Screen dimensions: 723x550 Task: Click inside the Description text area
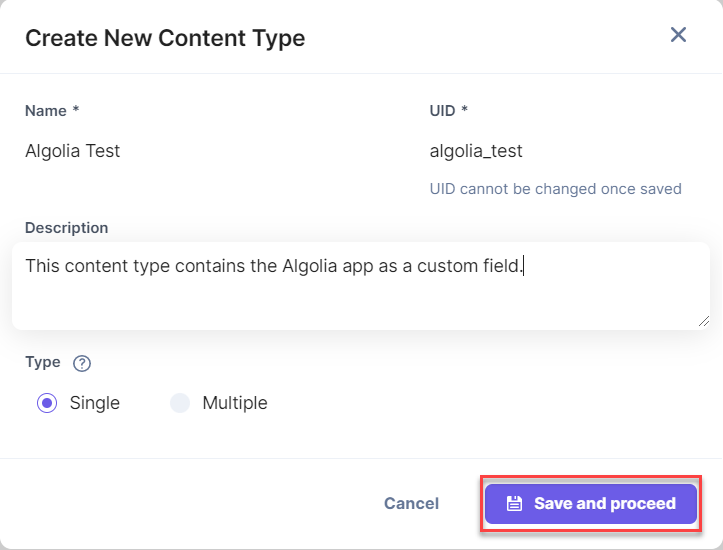[x=361, y=286]
